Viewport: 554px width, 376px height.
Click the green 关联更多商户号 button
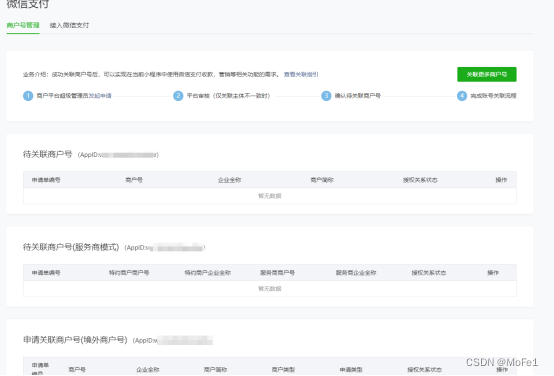(487, 74)
